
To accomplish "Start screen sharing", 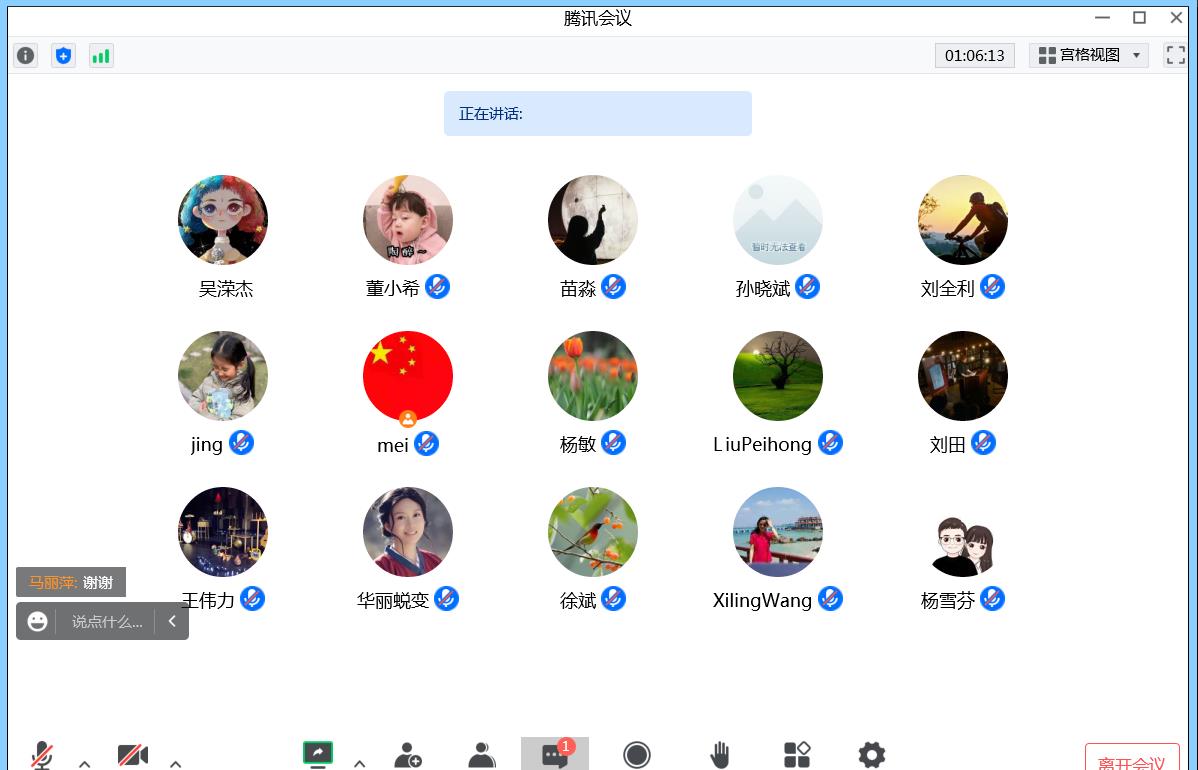I will [318, 754].
